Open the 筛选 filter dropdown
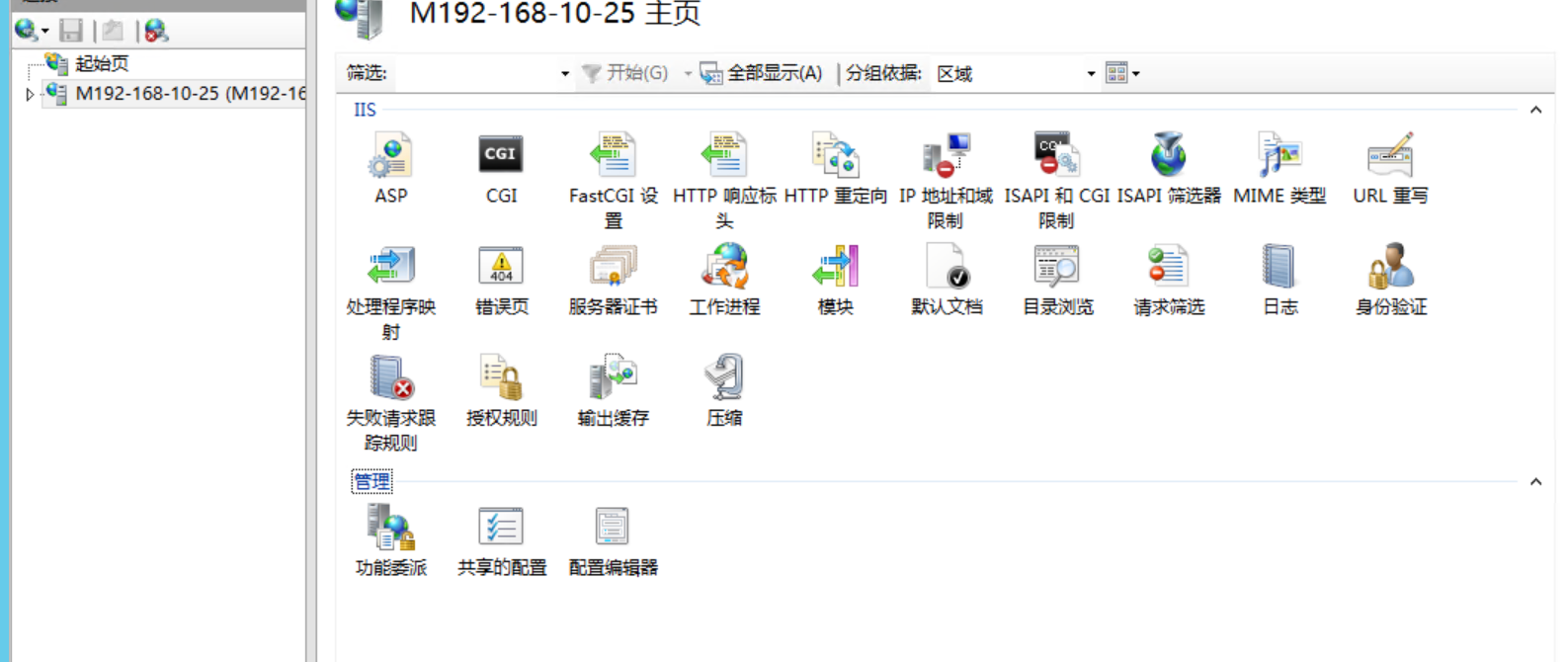This screenshot has height=662, width=1568. [564, 73]
